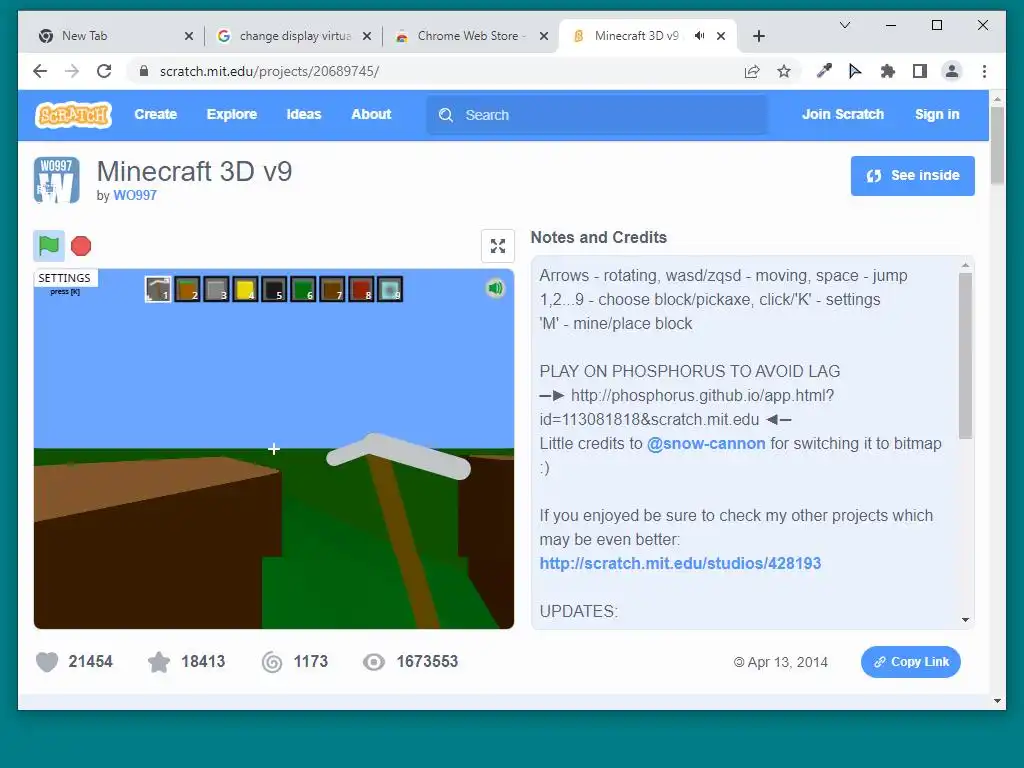View site info via the lock icon
Screen dimensions: 1024x768
click(x=144, y=71)
